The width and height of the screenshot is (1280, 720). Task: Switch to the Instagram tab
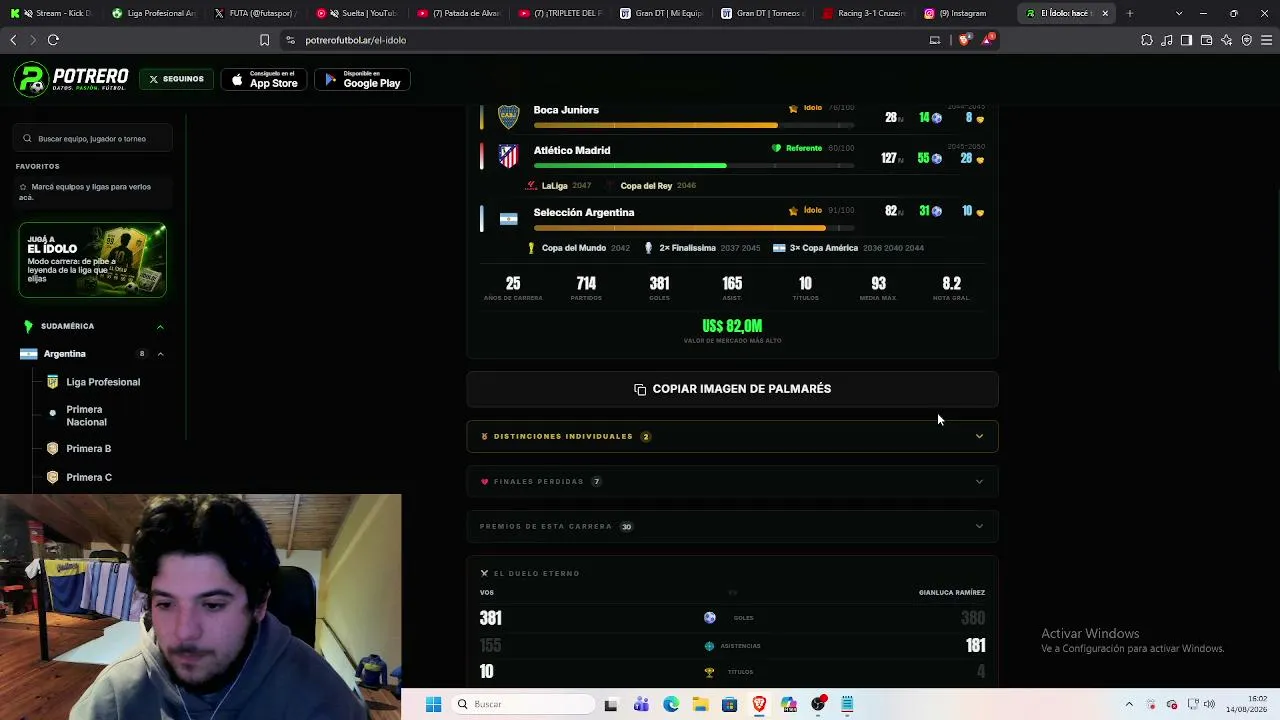(x=965, y=13)
